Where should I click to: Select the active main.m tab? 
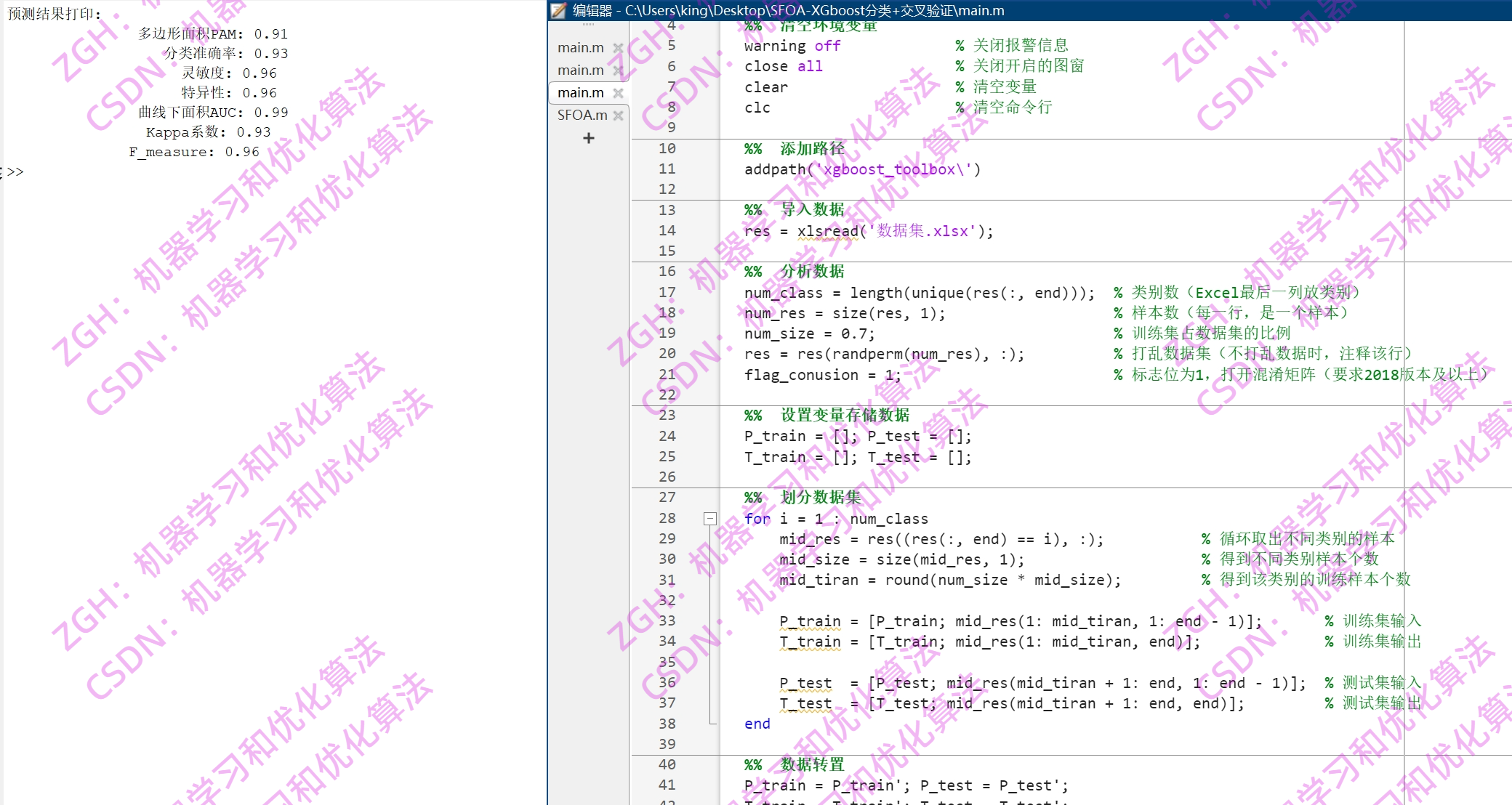pos(580,92)
